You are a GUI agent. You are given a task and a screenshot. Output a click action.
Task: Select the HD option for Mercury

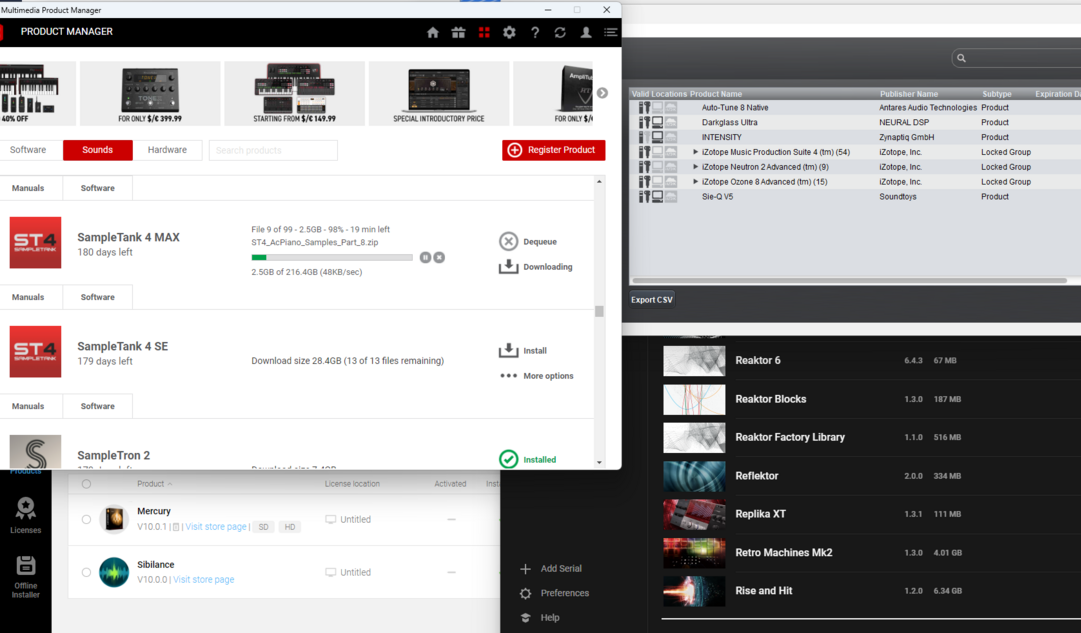click(290, 527)
